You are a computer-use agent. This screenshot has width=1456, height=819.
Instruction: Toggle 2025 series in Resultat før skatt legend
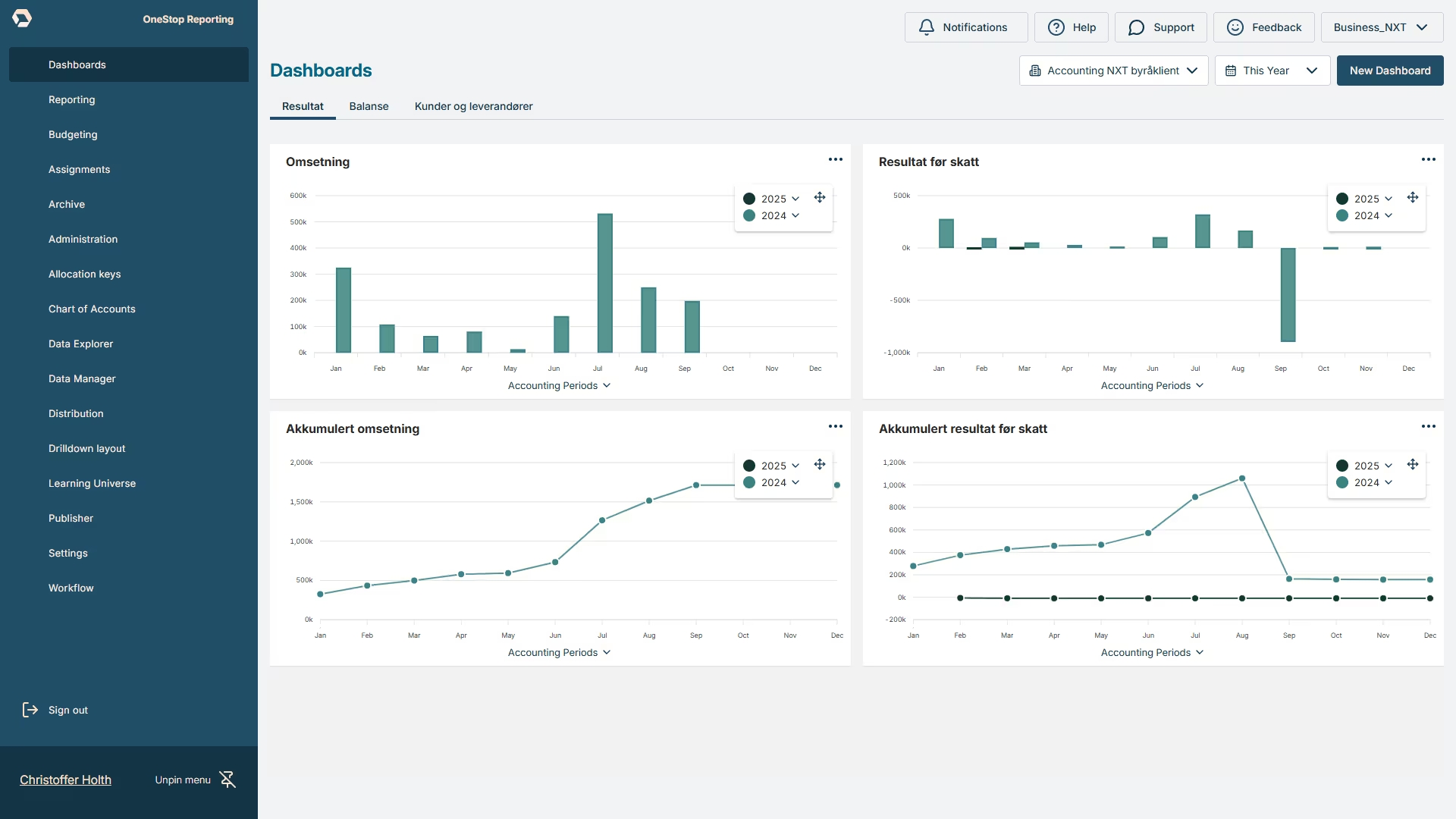point(1366,199)
